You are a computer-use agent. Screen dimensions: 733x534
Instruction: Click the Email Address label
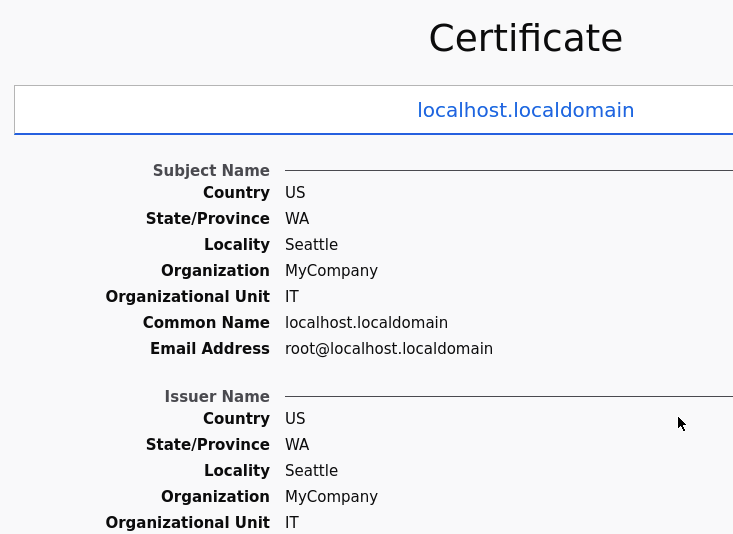point(210,349)
